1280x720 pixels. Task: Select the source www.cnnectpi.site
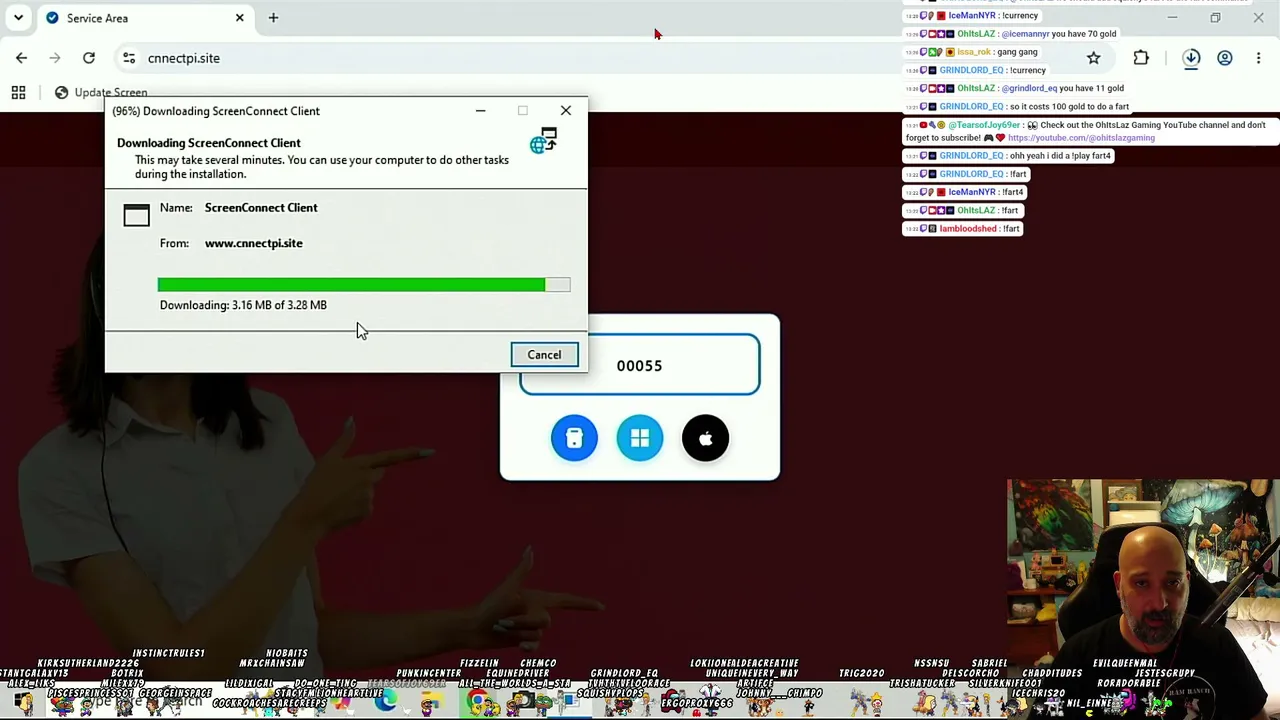click(x=253, y=243)
